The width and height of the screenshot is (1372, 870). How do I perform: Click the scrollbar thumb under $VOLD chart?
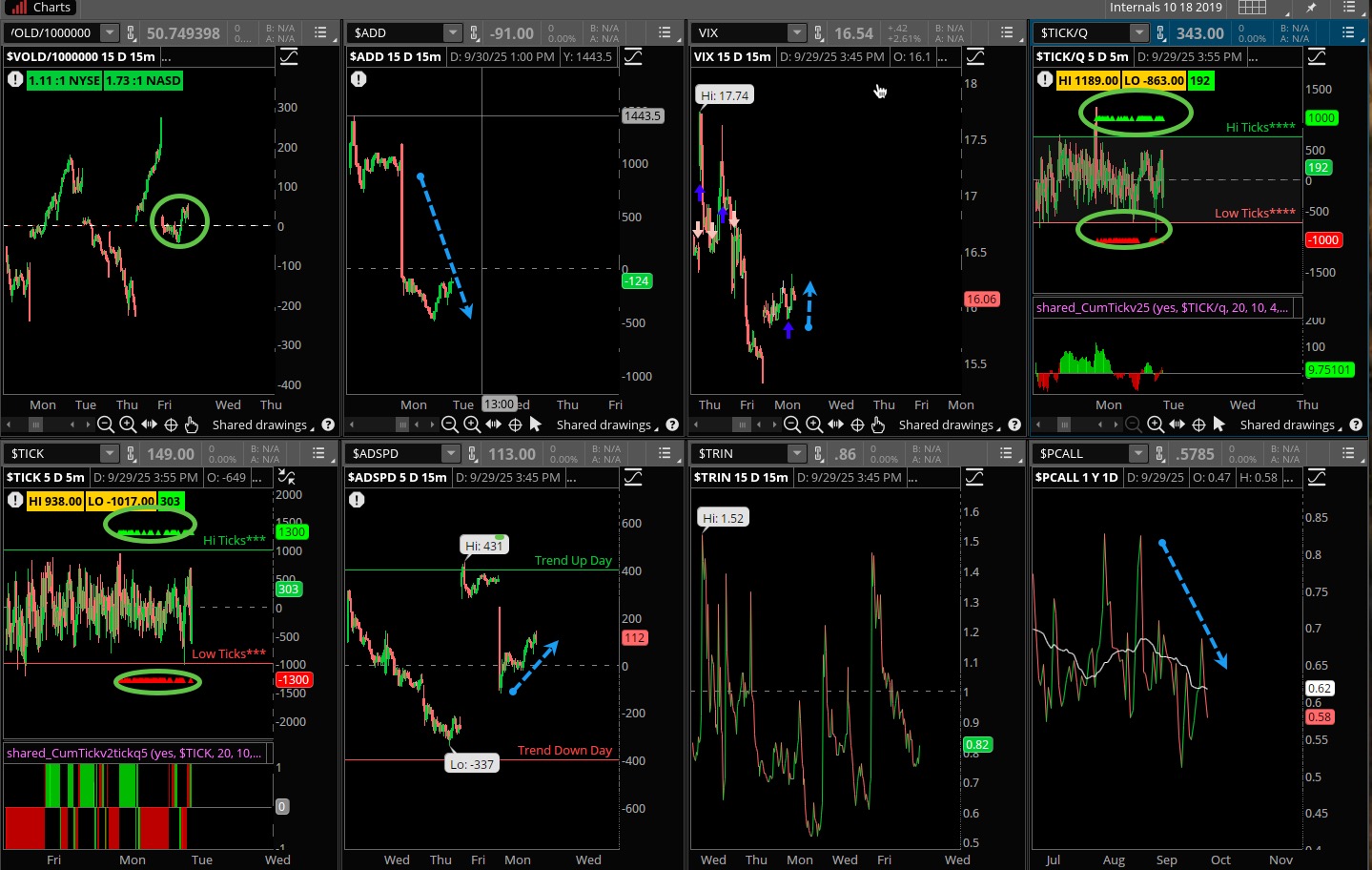35,425
